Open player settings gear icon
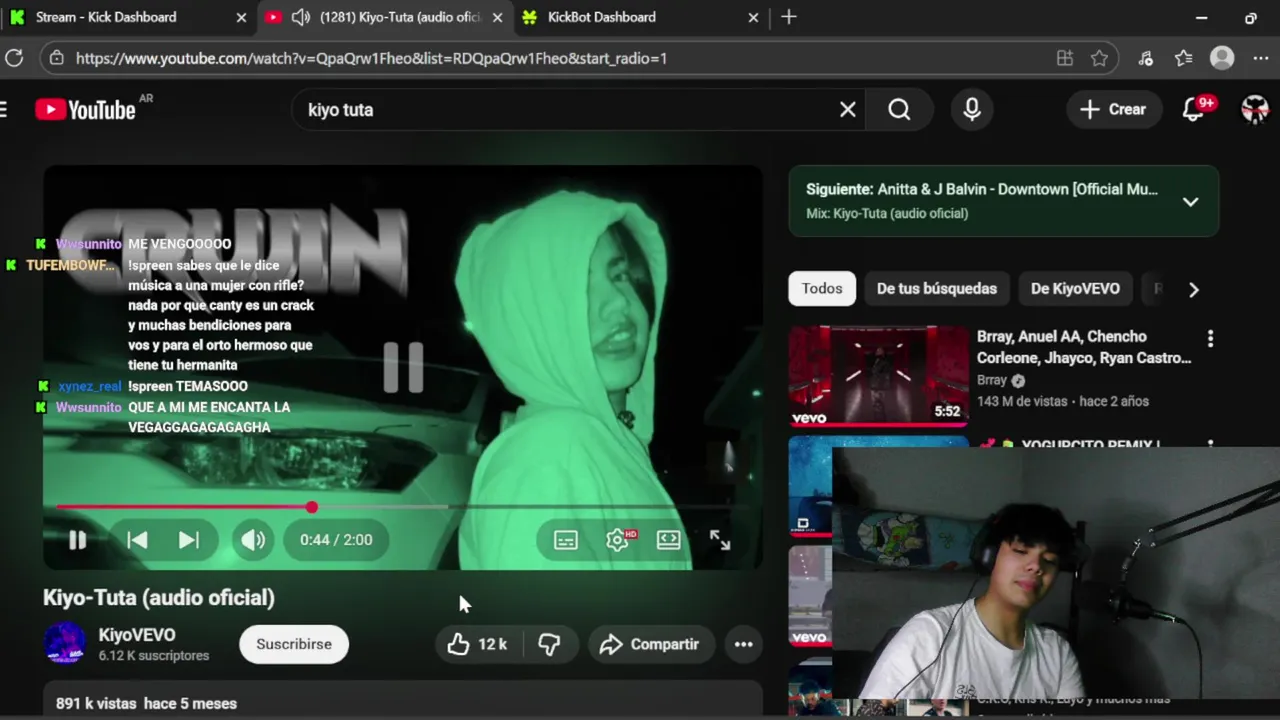Screen dimensions: 1280x720 pyautogui.click(x=618, y=540)
